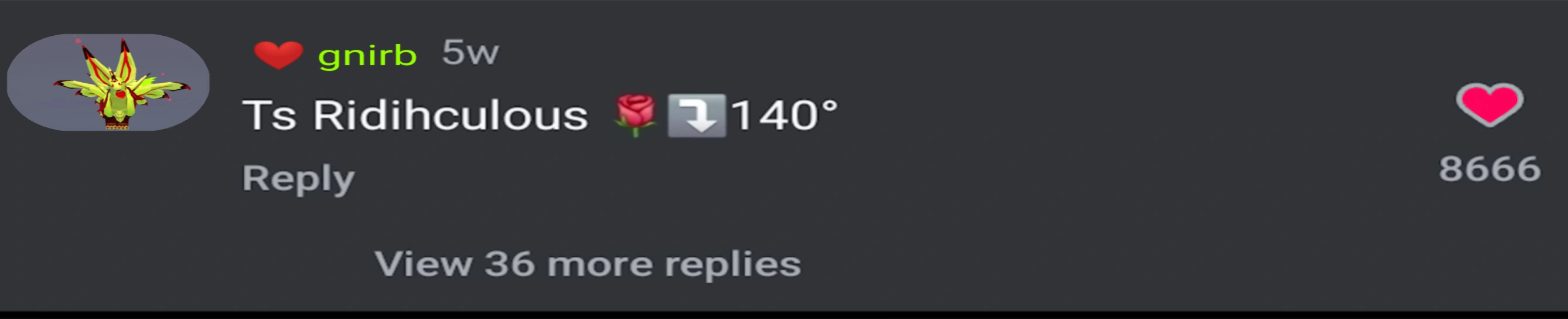1568x319 pixels.
Task: Toggle the heart above 8666
Action: [x=1489, y=106]
